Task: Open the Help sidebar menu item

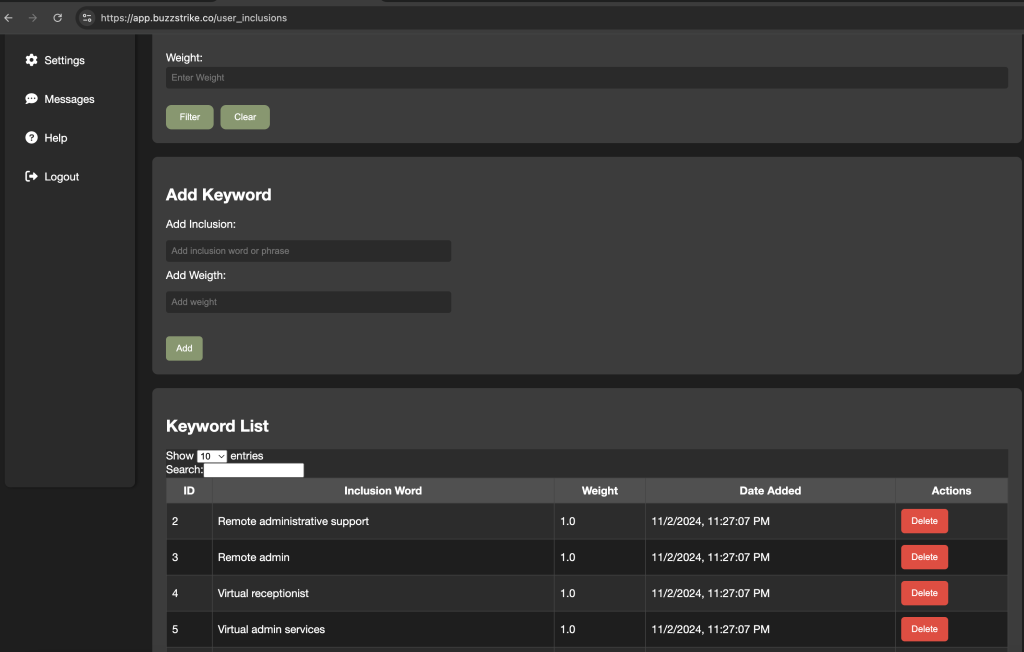Action: 56,138
